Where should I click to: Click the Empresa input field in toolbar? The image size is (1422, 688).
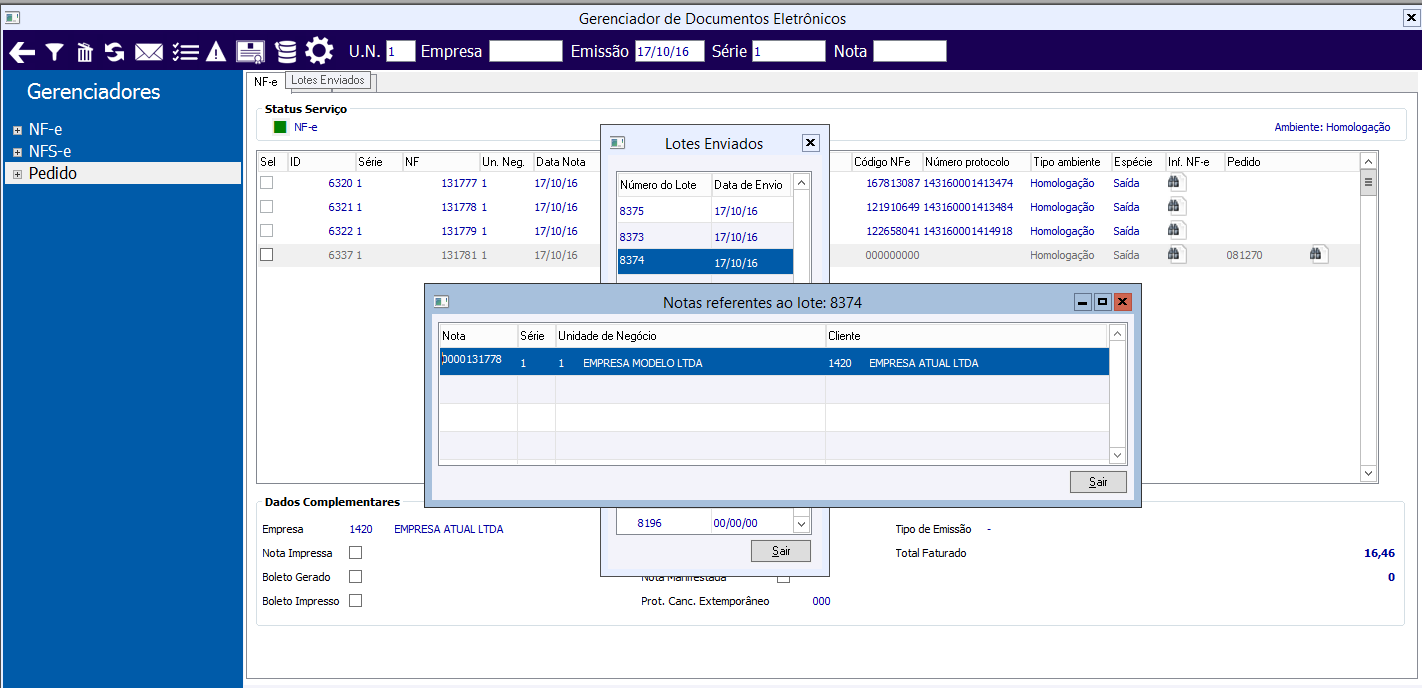click(525, 51)
